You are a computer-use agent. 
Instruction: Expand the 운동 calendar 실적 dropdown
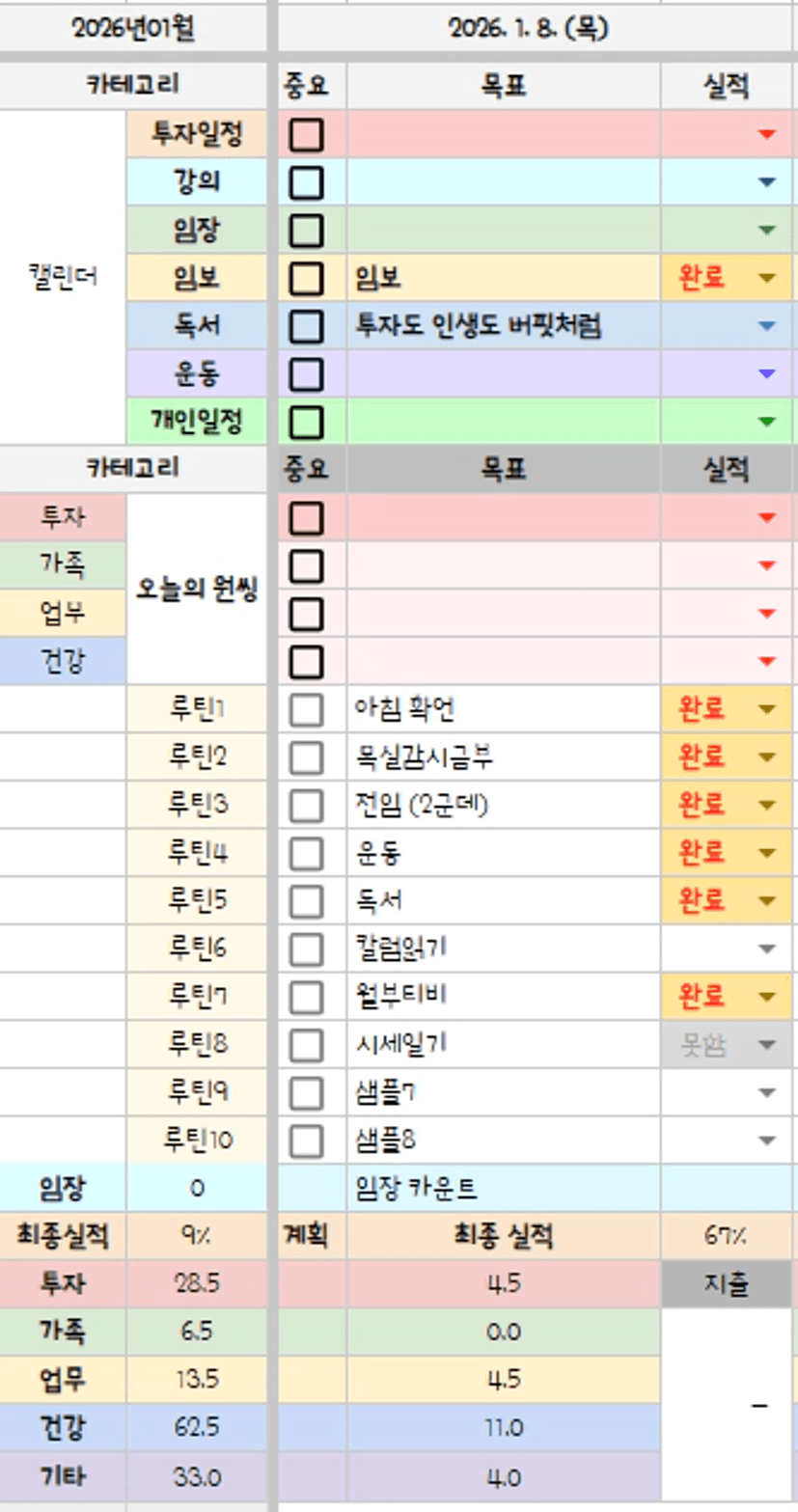tap(767, 374)
